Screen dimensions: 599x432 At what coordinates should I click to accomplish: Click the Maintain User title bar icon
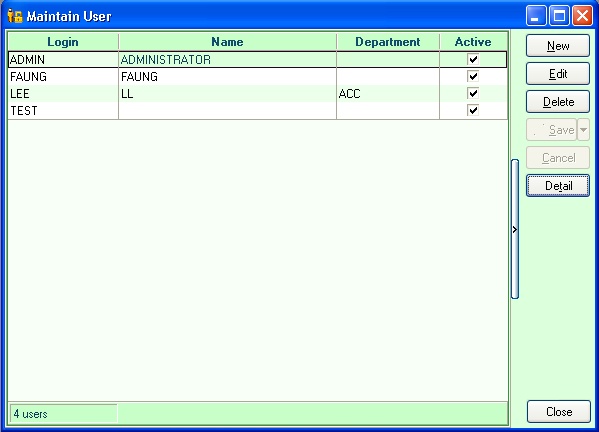click(x=15, y=16)
